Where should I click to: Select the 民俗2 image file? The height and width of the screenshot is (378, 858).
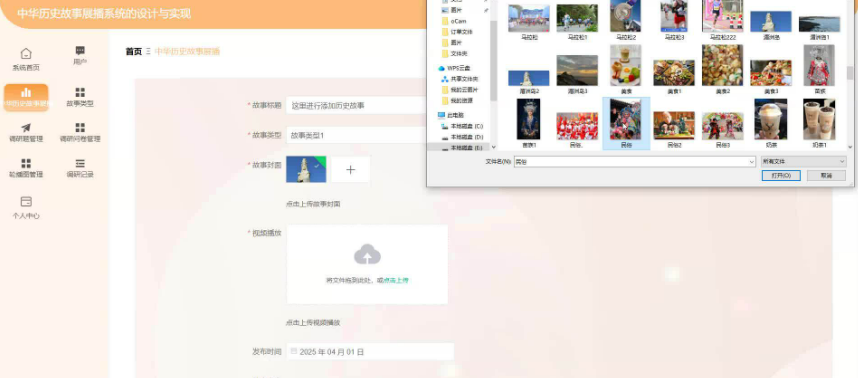(x=674, y=130)
